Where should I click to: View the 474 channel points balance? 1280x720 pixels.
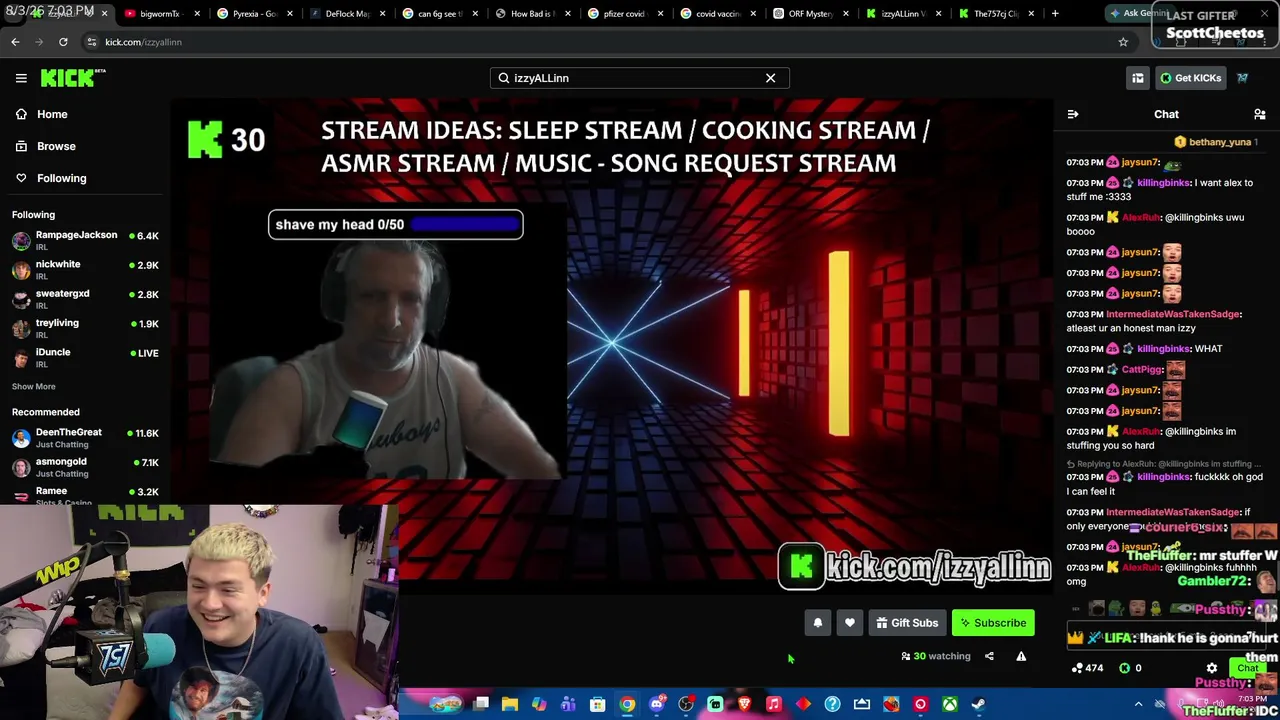click(1086, 668)
